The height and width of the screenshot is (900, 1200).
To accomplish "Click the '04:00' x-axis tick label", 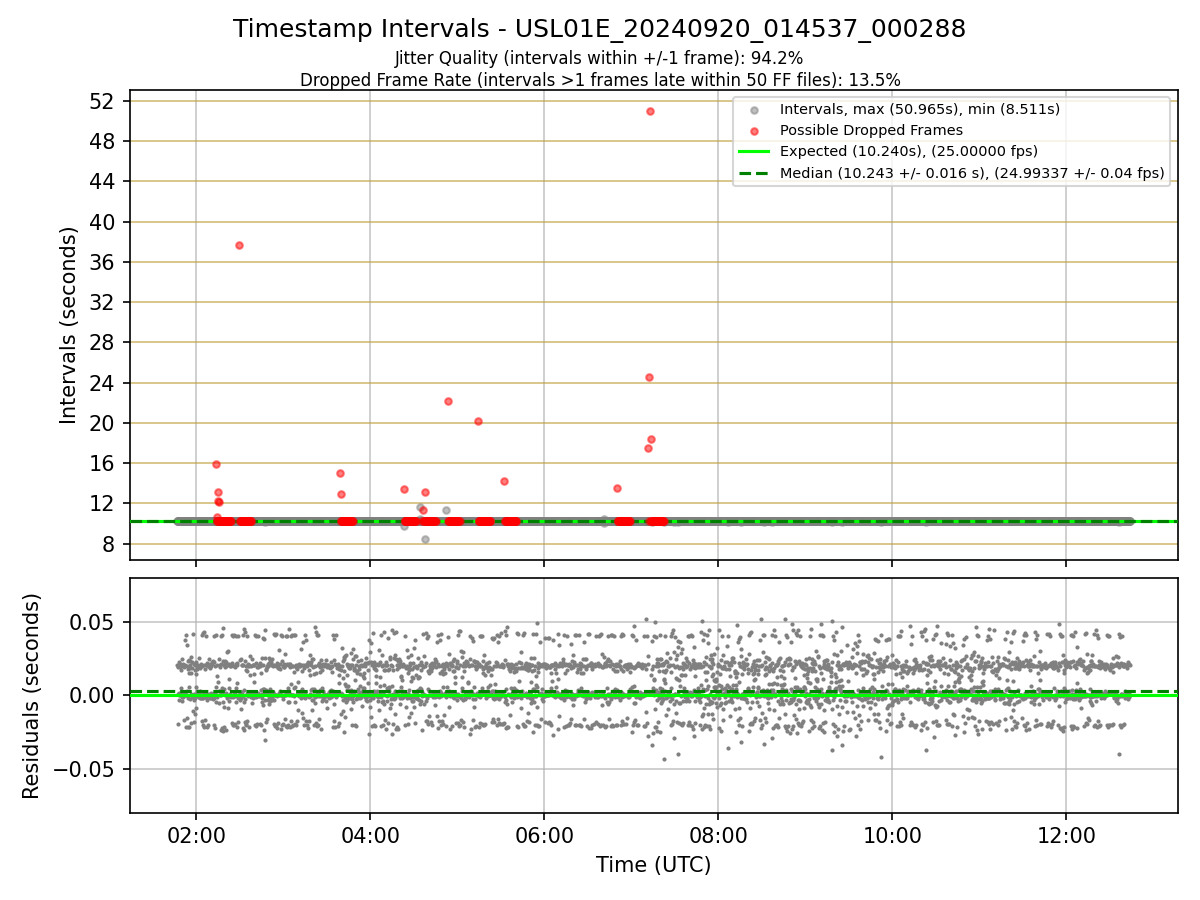I will pyautogui.click(x=370, y=835).
